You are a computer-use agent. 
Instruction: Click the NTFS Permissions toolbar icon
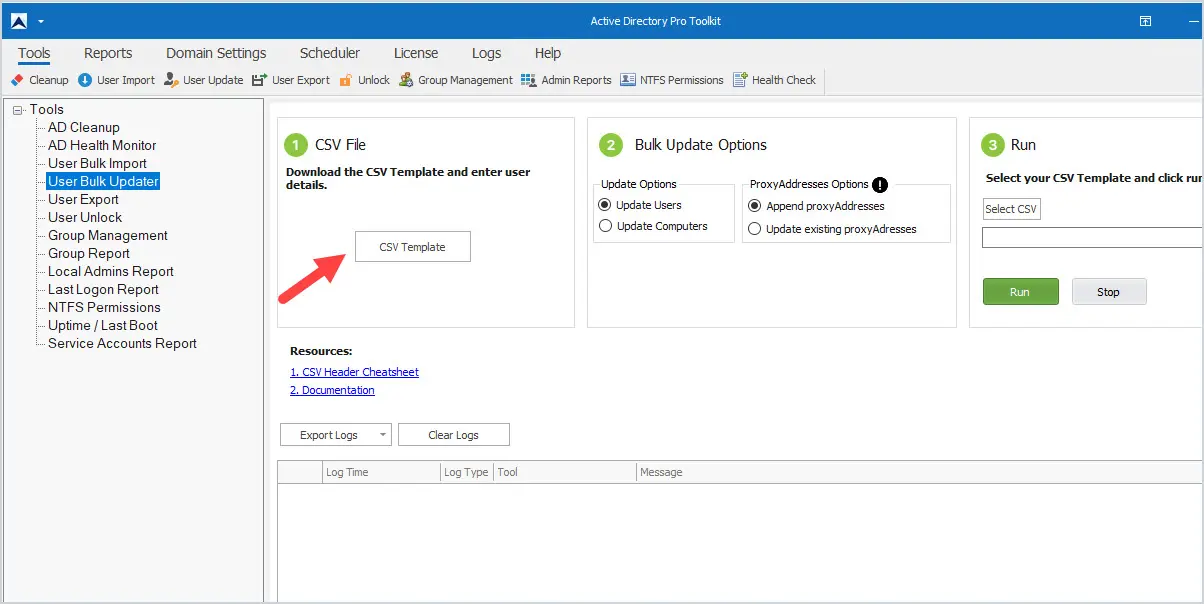[x=628, y=80]
